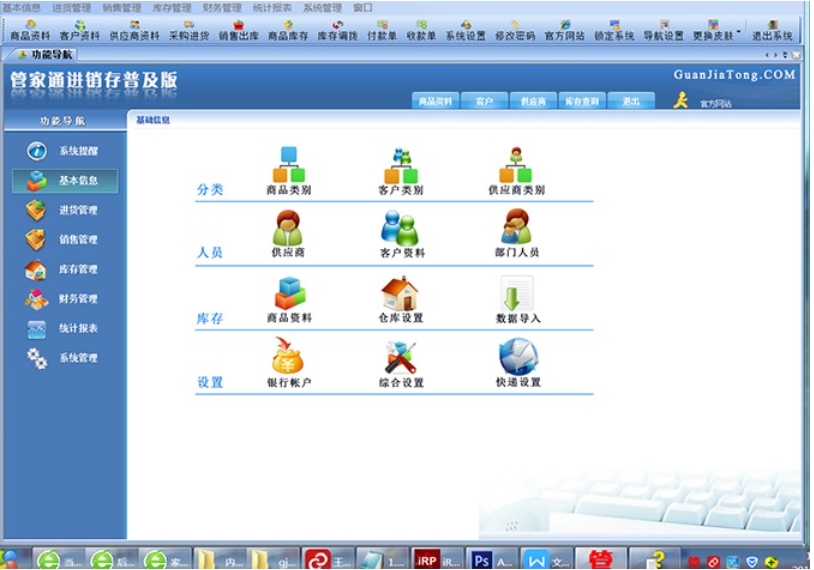Select 系统管理 in the sidebar

[65, 358]
